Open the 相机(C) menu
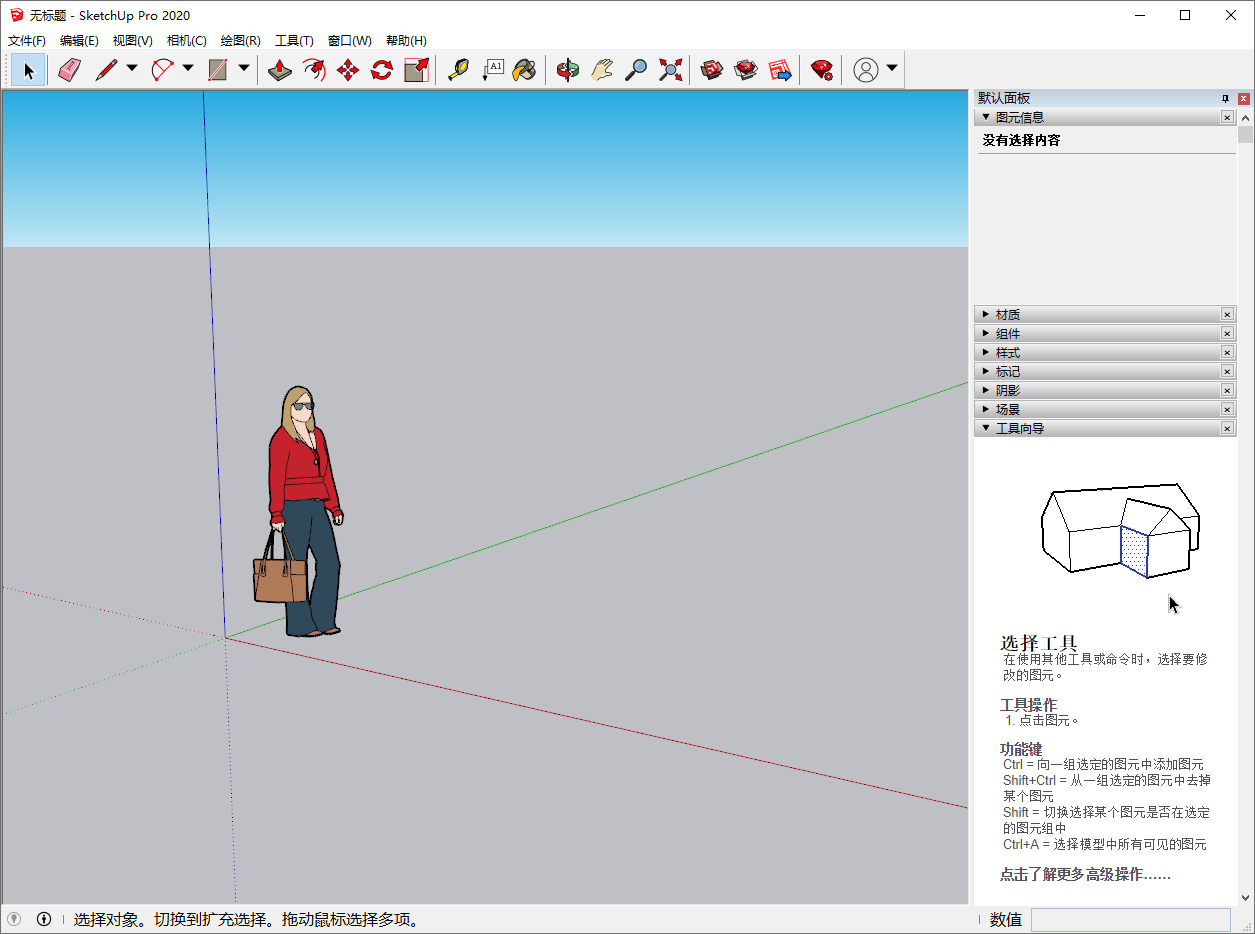1255x934 pixels. 186,41
